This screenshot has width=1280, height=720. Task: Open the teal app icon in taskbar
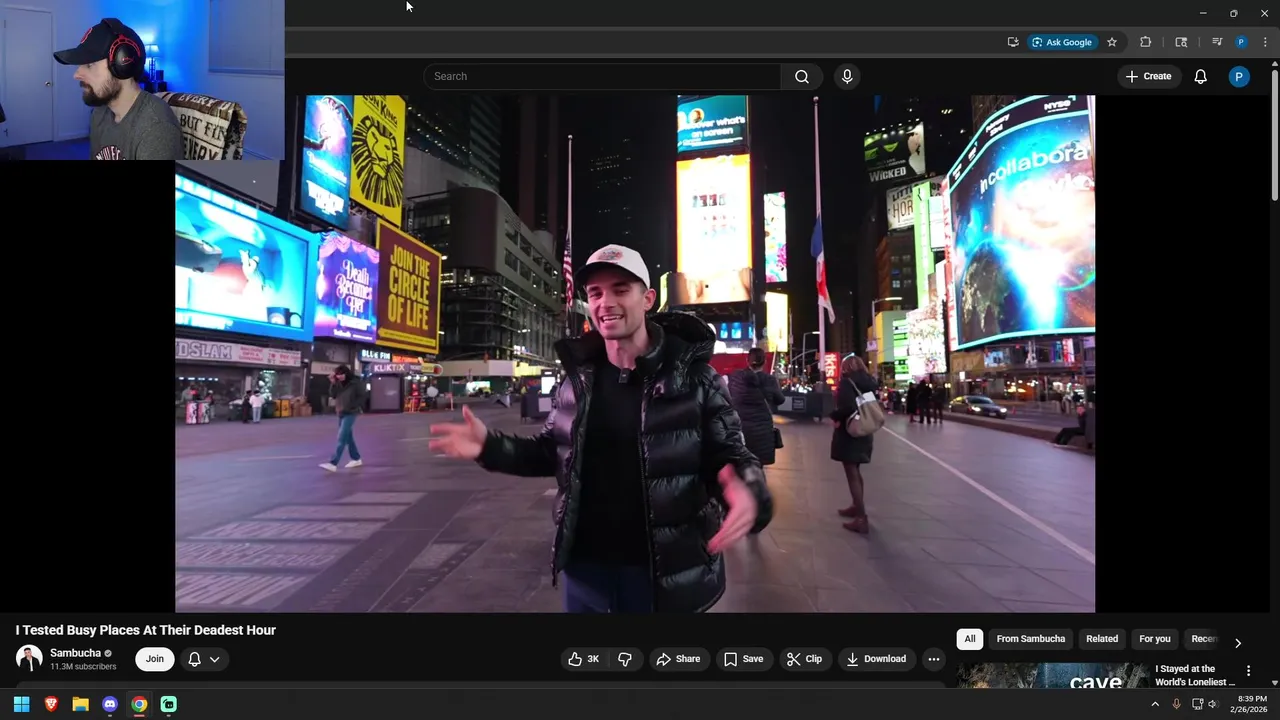click(169, 704)
